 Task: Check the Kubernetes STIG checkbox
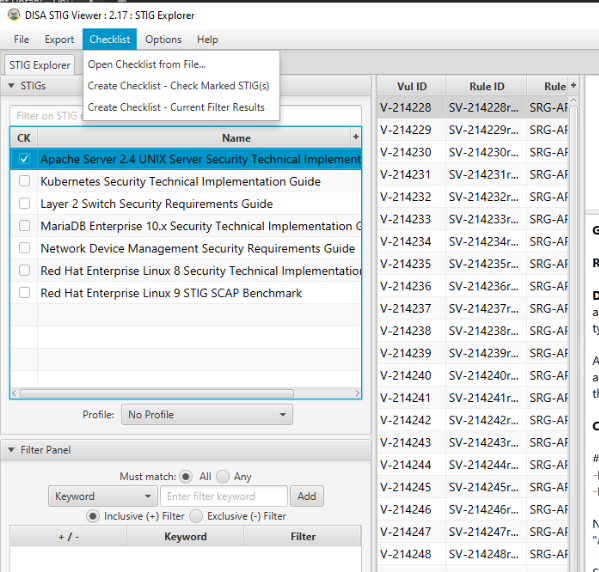pyautogui.click(x=24, y=181)
